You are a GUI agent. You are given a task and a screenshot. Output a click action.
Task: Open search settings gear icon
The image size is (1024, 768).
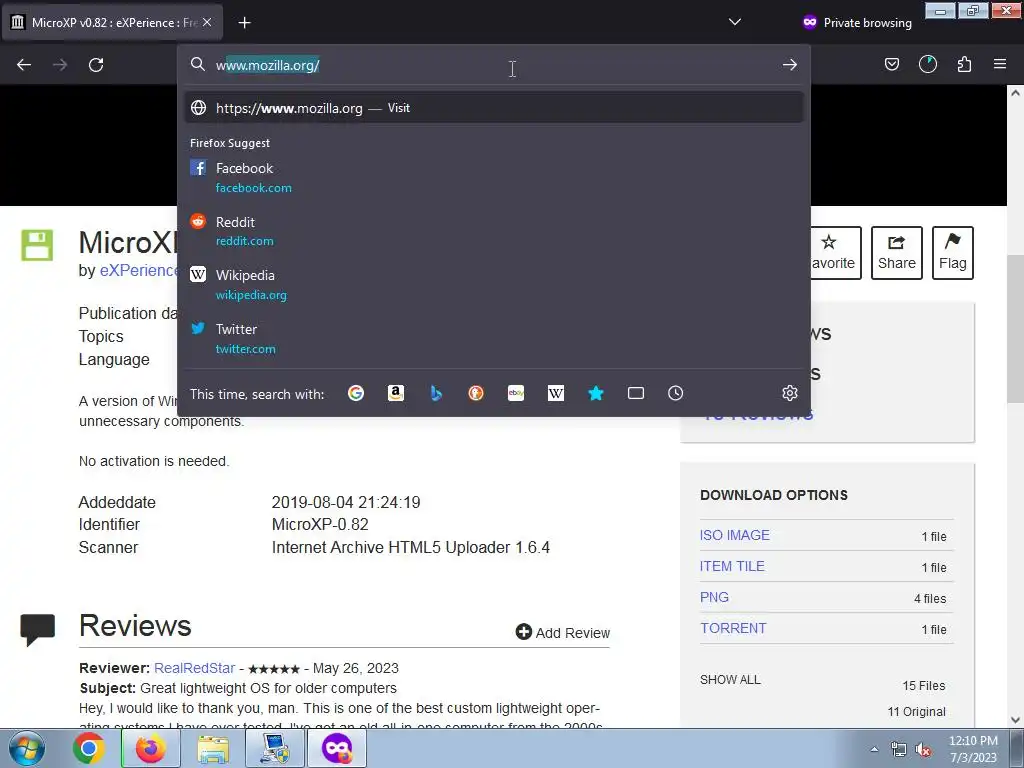point(790,393)
